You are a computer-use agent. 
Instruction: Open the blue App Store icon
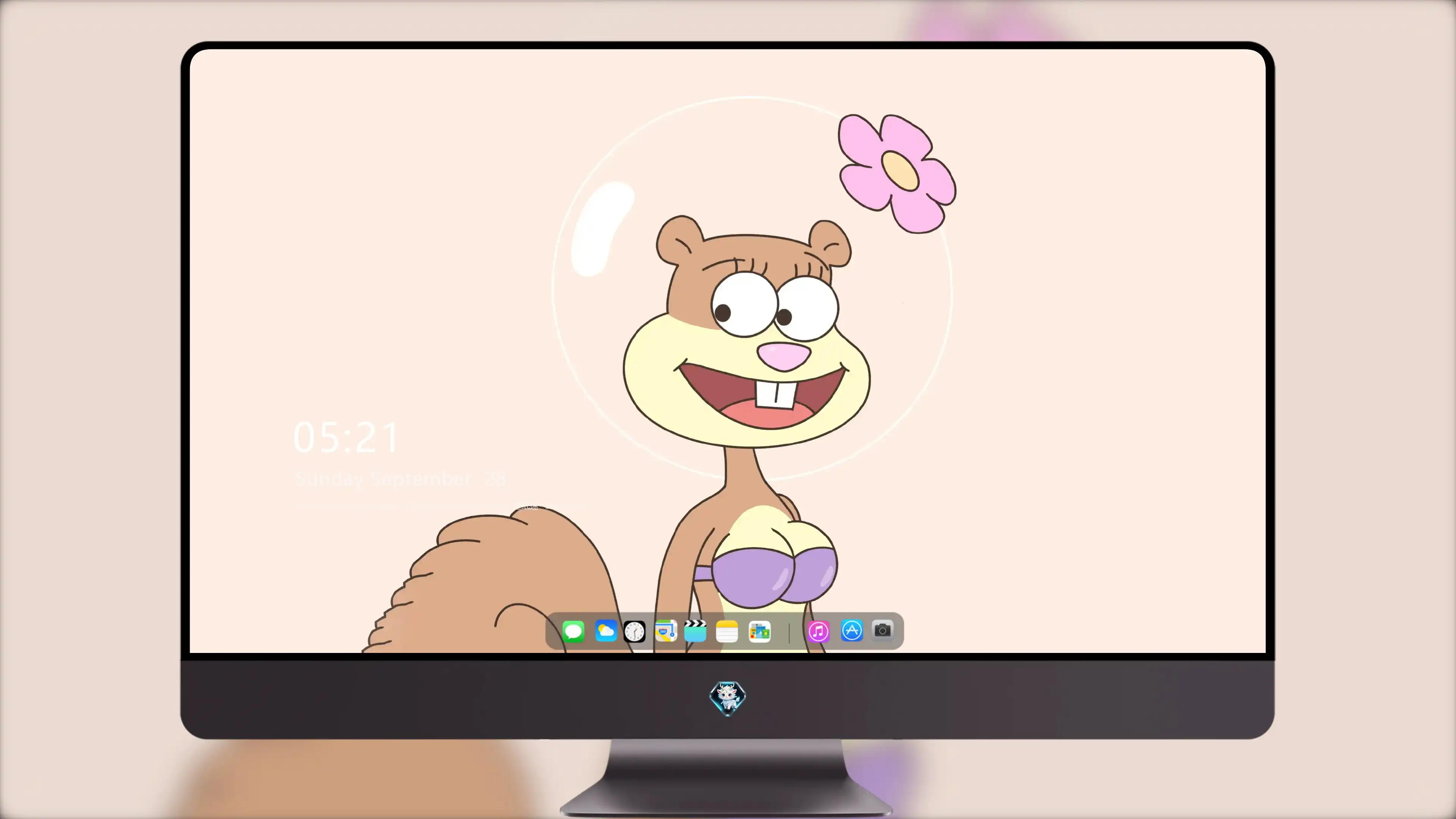pos(852,630)
